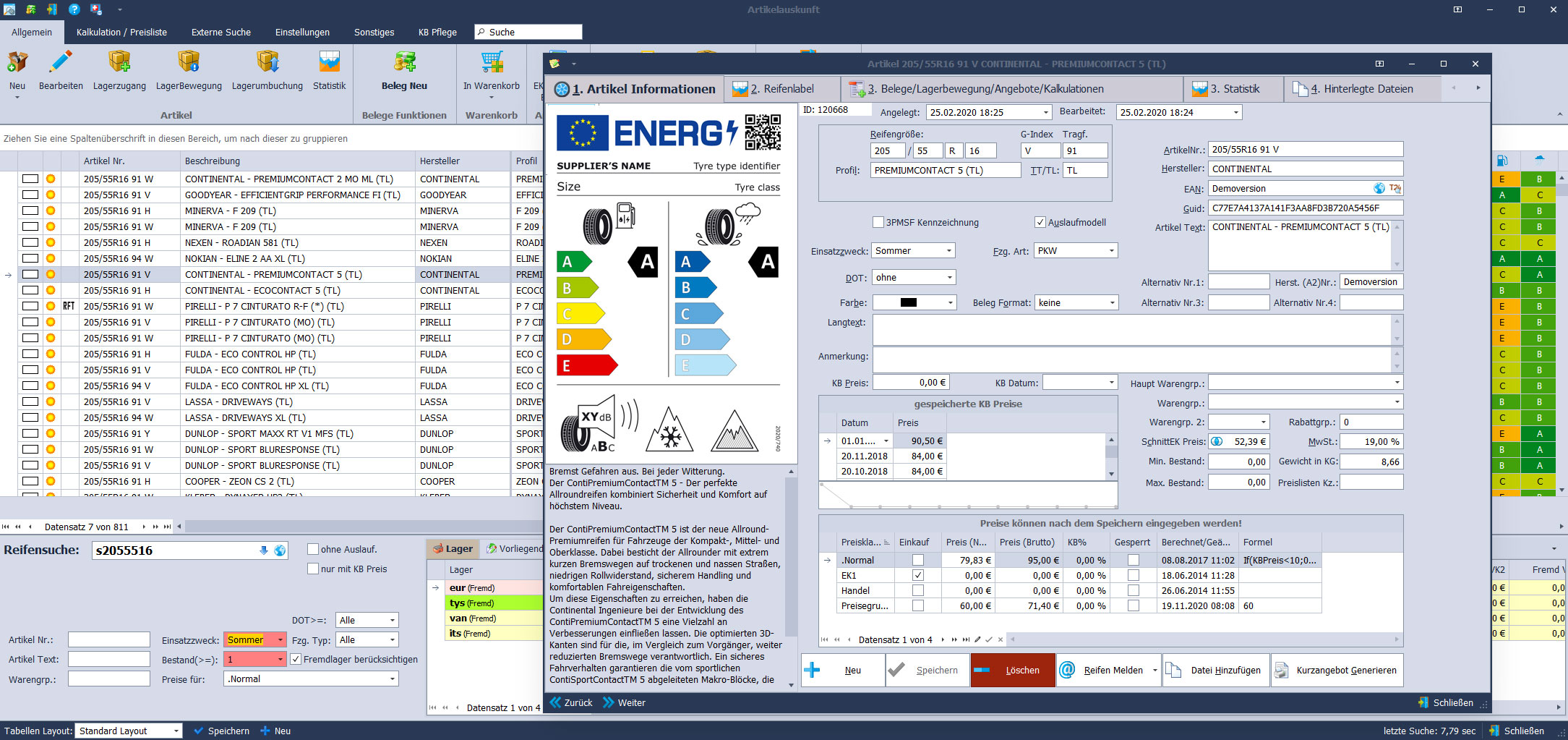Open LagerBewegung from the ribbon
The height and width of the screenshot is (740, 1568).
click(189, 62)
